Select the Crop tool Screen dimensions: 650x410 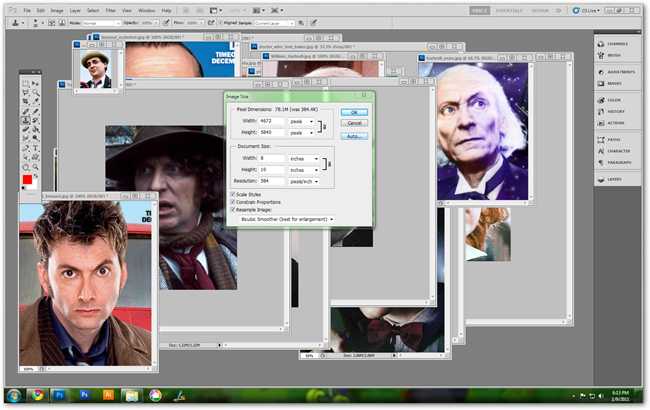click(x=26, y=102)
